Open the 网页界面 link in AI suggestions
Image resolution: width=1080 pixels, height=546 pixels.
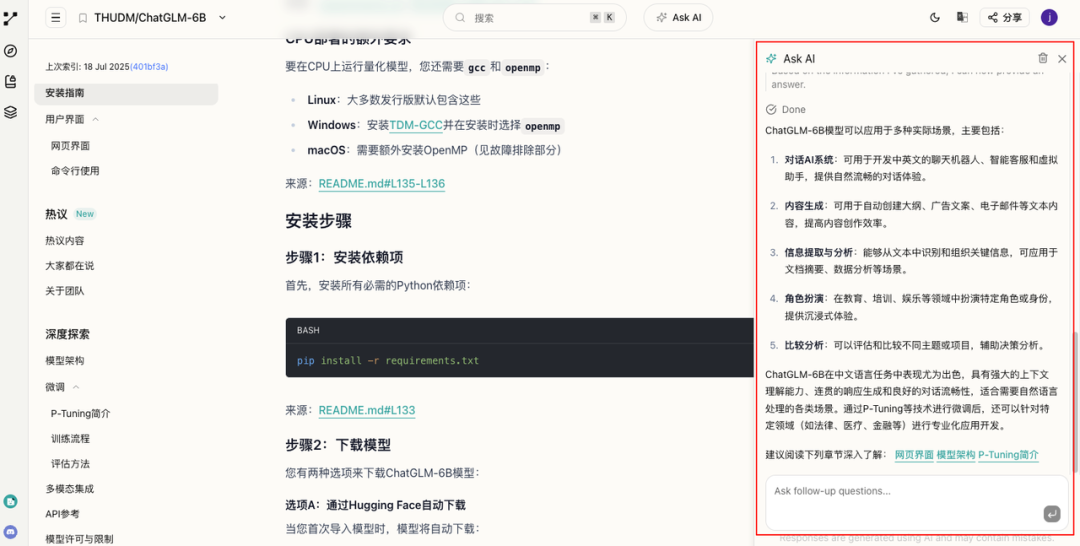coord(914,455)
